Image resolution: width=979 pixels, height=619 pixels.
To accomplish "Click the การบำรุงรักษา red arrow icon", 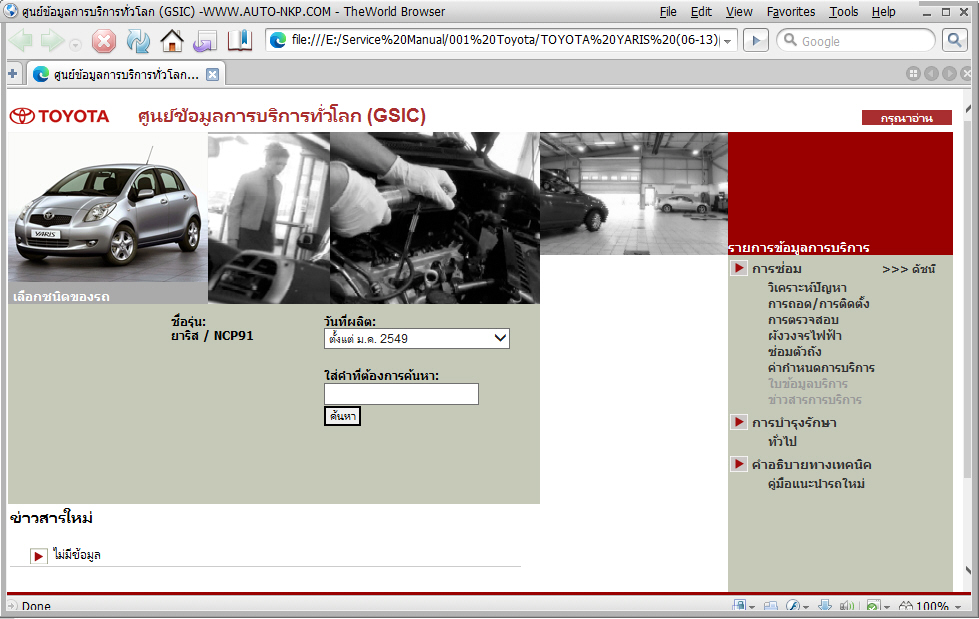I will point(739,422).
